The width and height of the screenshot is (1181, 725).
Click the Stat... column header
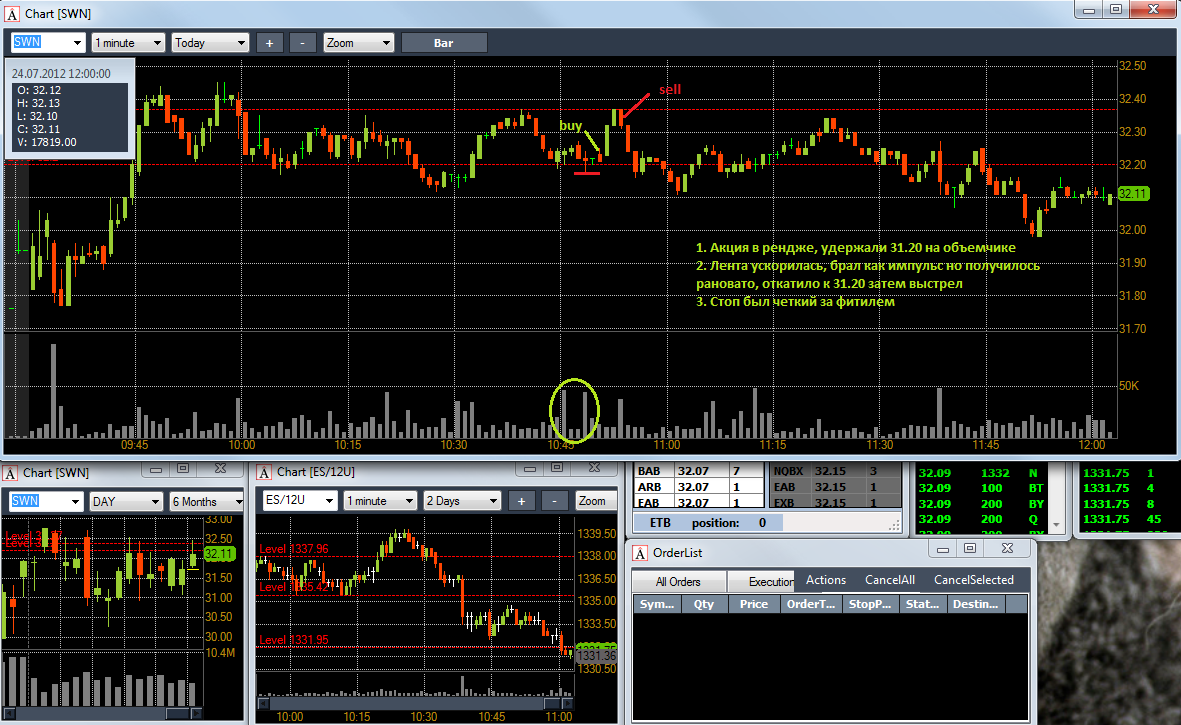[x=923, y=604]
